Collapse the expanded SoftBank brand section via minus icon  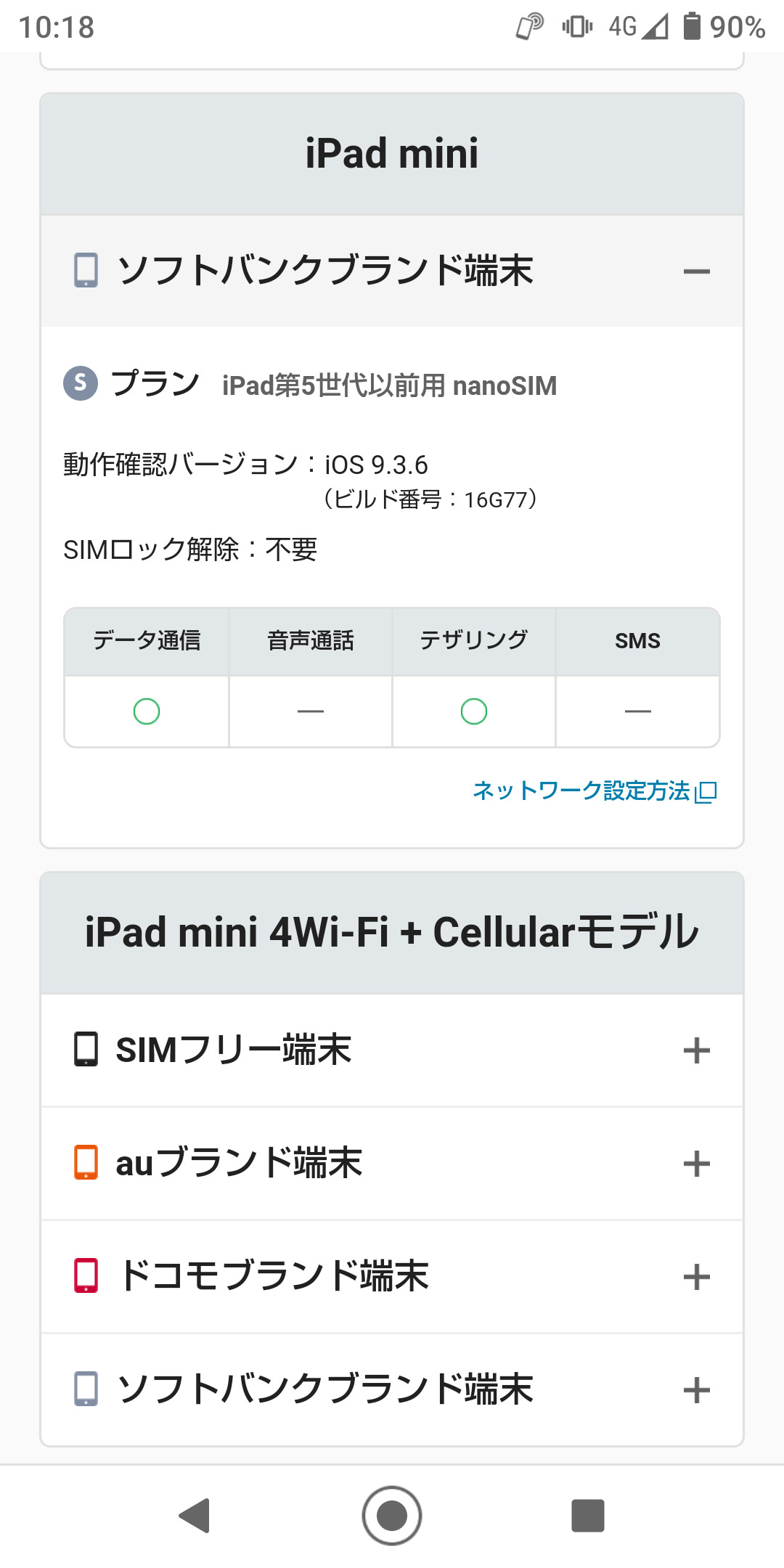696,272
